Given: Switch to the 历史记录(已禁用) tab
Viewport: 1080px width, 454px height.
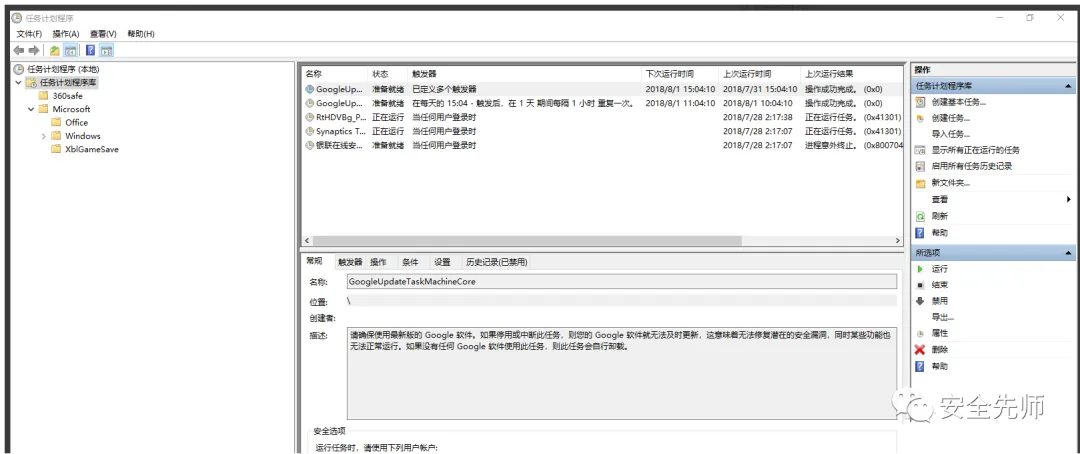Looking at the screenshot, I should [497, 262].
